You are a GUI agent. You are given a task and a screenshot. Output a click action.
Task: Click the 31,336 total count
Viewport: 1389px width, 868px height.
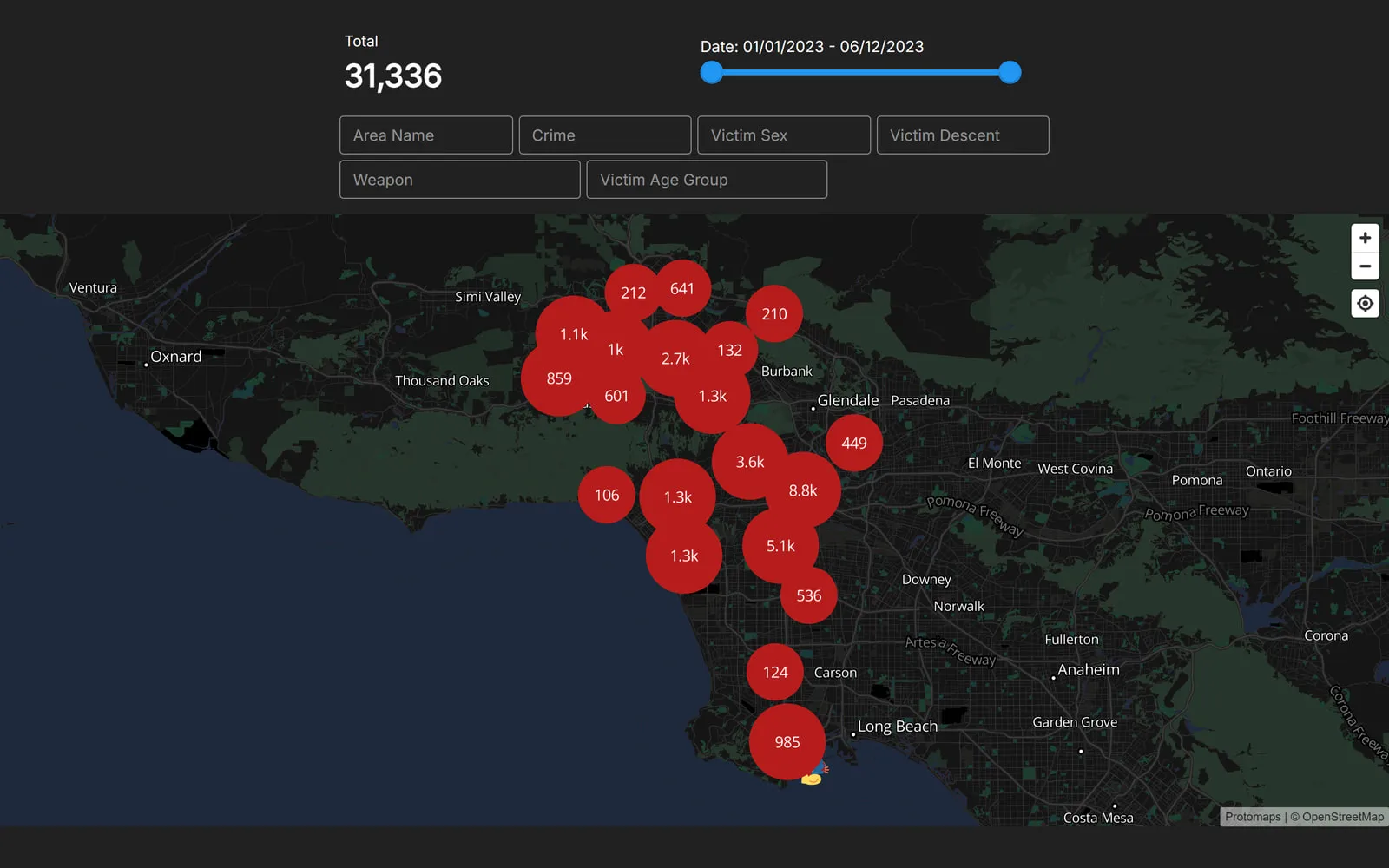click(393, 76)
